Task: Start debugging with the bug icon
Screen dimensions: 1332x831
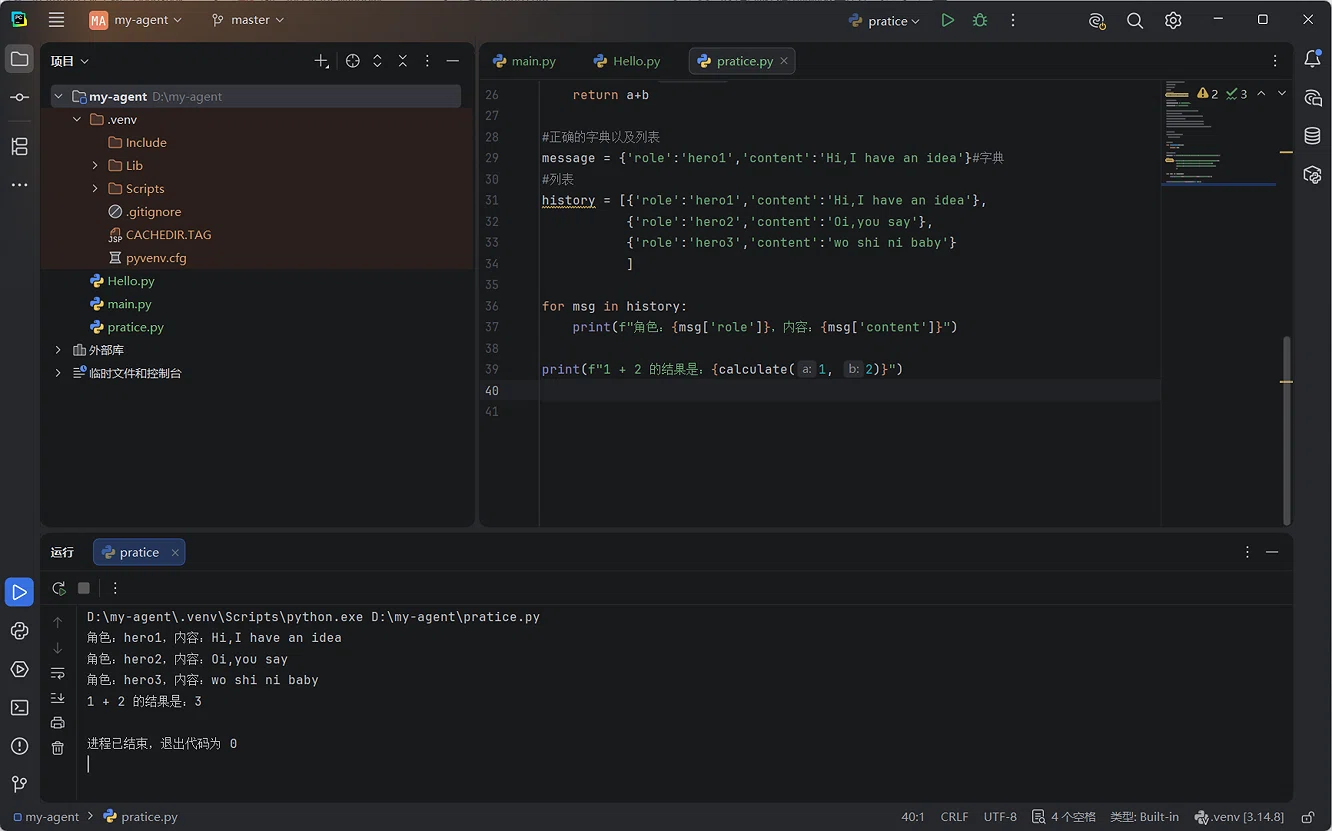Action: (x=980, y=20)
